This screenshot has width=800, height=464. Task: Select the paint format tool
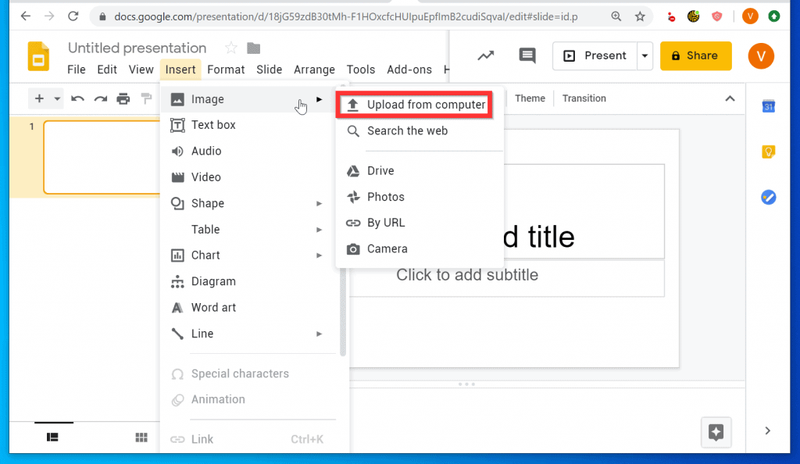click(x=146, y=99)
